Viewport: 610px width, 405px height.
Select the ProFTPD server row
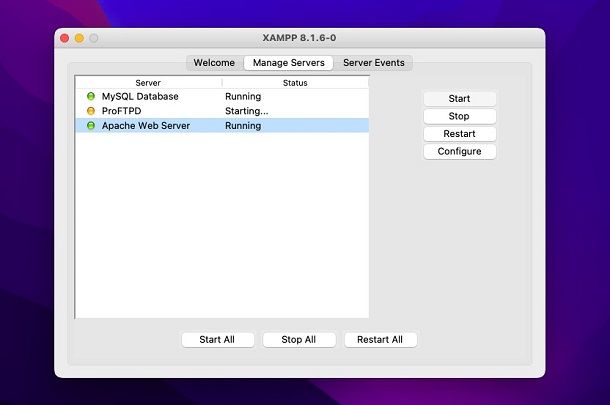point(222,111)
